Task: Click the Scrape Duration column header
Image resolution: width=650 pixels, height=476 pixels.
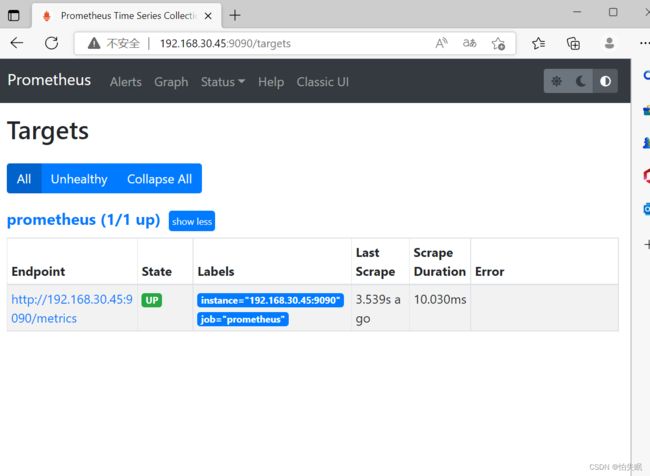Action: tap(439, 262)
